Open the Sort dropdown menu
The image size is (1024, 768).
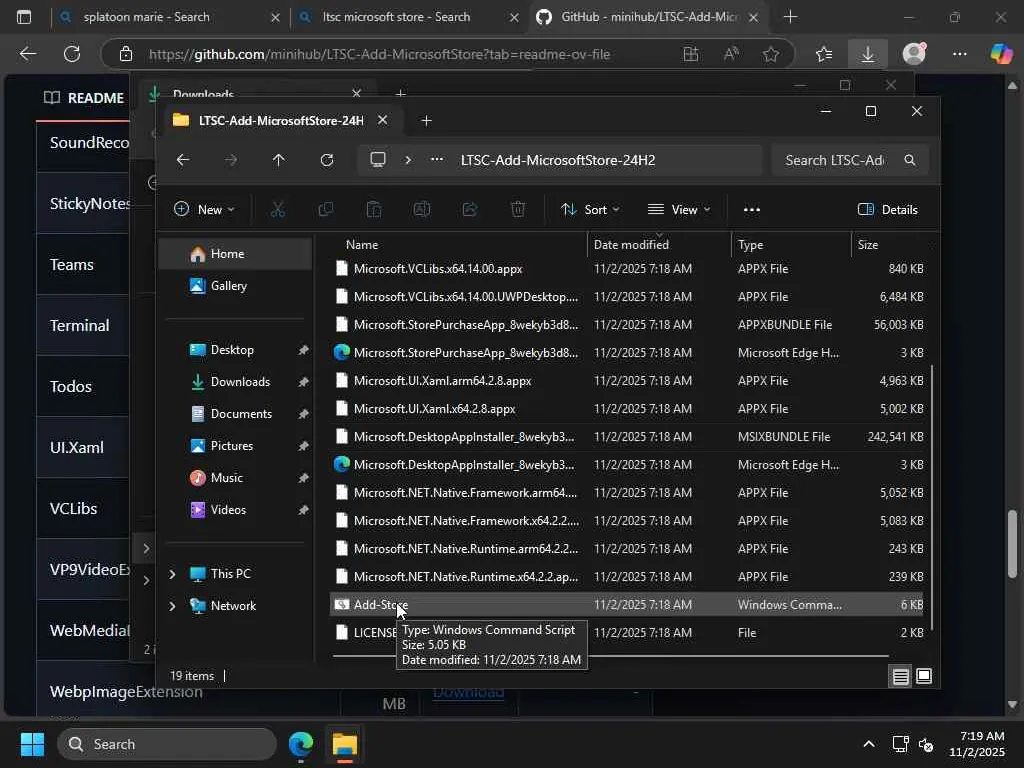point(590,210)
